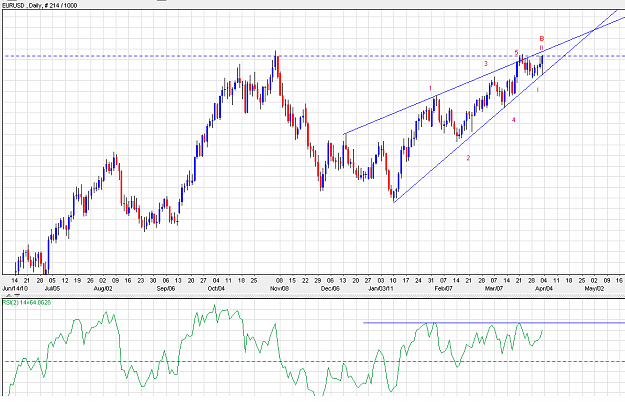Screen dimensions: 625x402
Task: Click the "Mar/07" date axis label
Action: (493, 288)
